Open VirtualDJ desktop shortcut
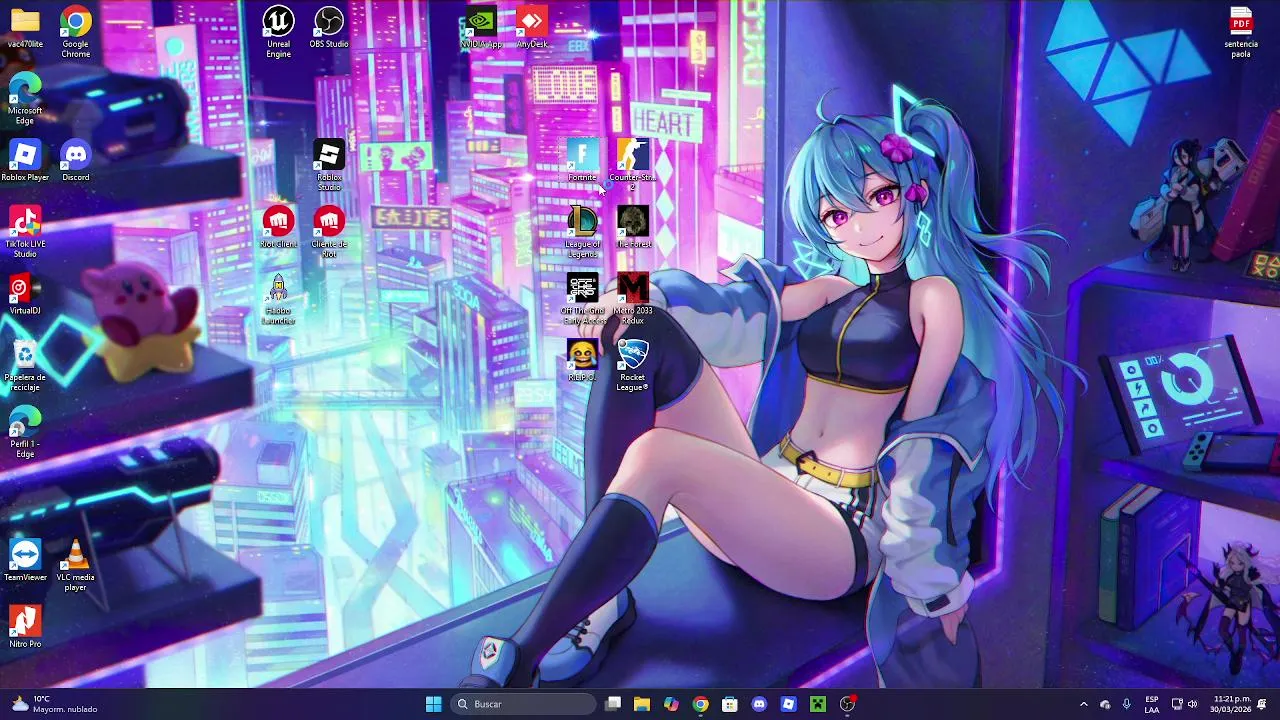1280x720 pixels. 25,294
